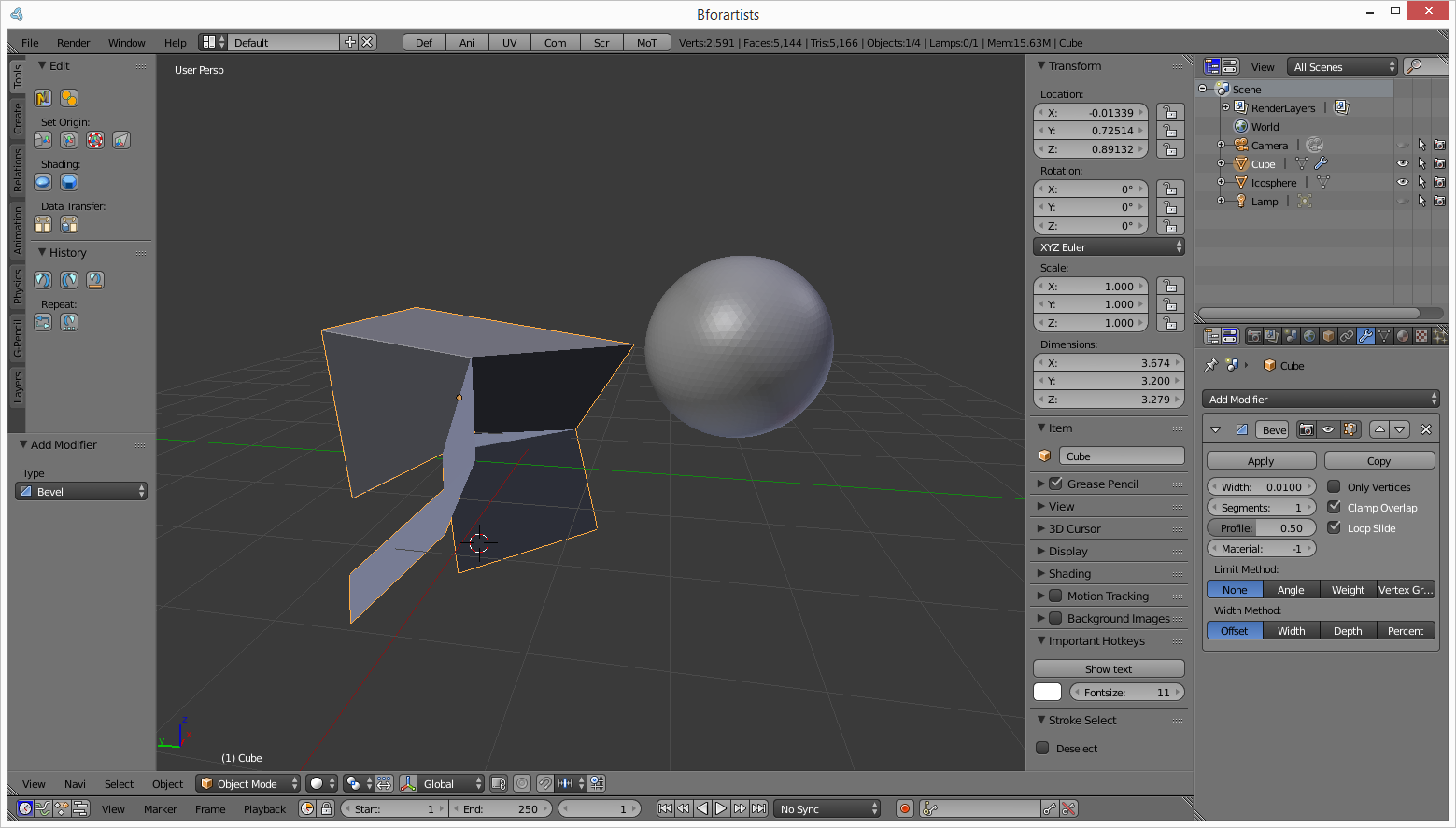Move the Bevel modifier up
Image resolution: width=1456 pixels, height=828 pixels.
pyautogui.click(x=1379, y=429)
